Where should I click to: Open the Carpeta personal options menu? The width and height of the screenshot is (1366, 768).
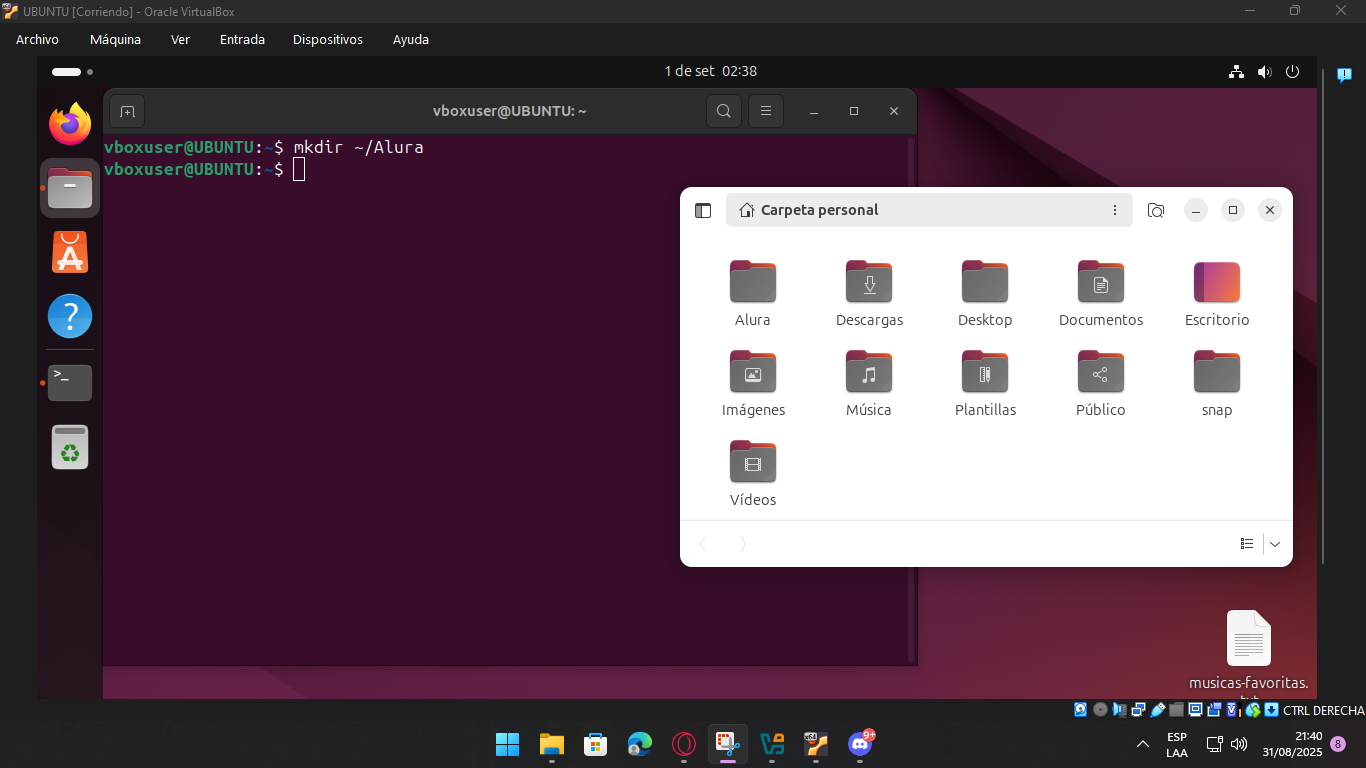tap(1115, 210)
